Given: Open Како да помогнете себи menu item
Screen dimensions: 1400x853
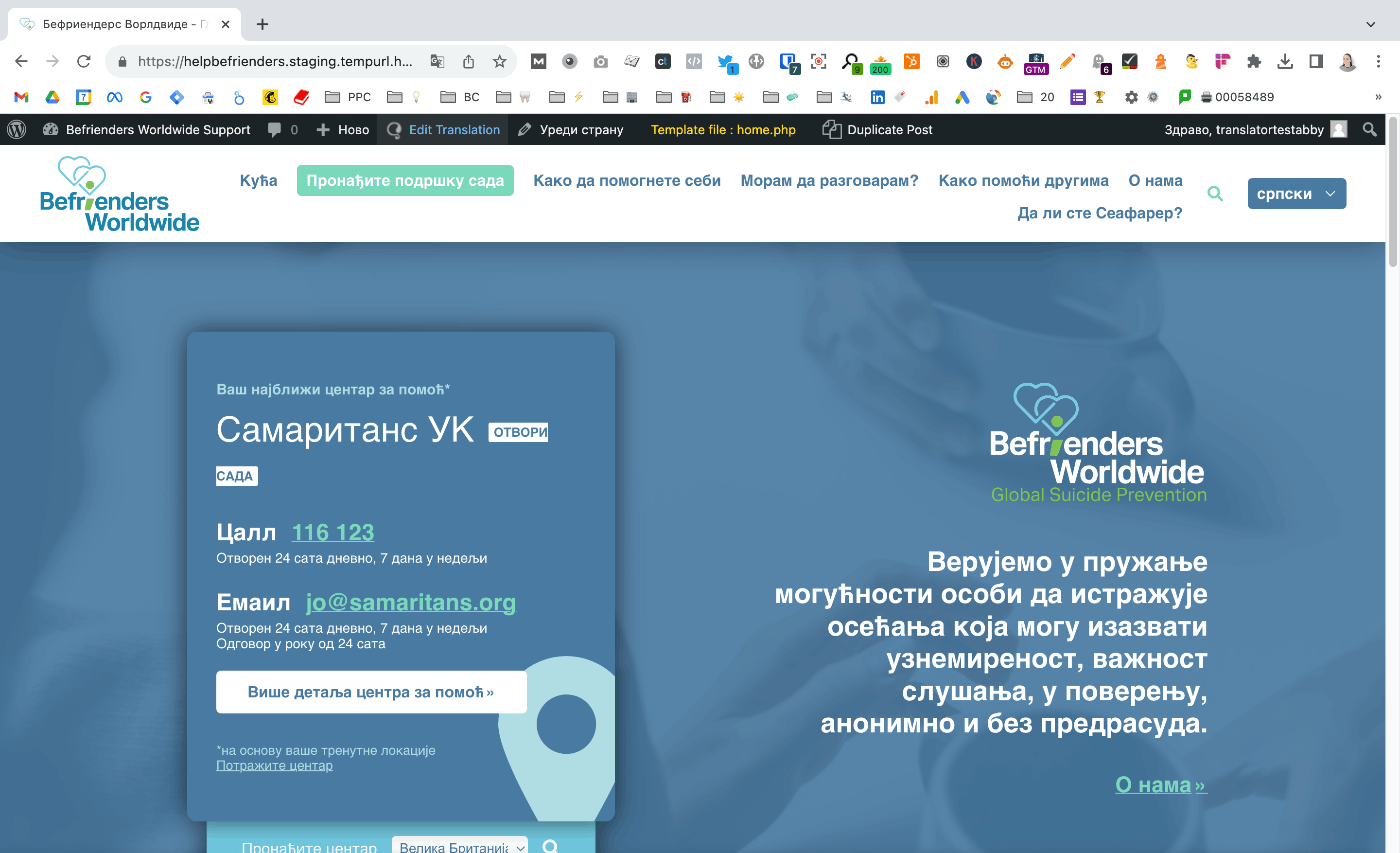Looking at the screenshot, I should pyautogui.click(x=627, y=181).
